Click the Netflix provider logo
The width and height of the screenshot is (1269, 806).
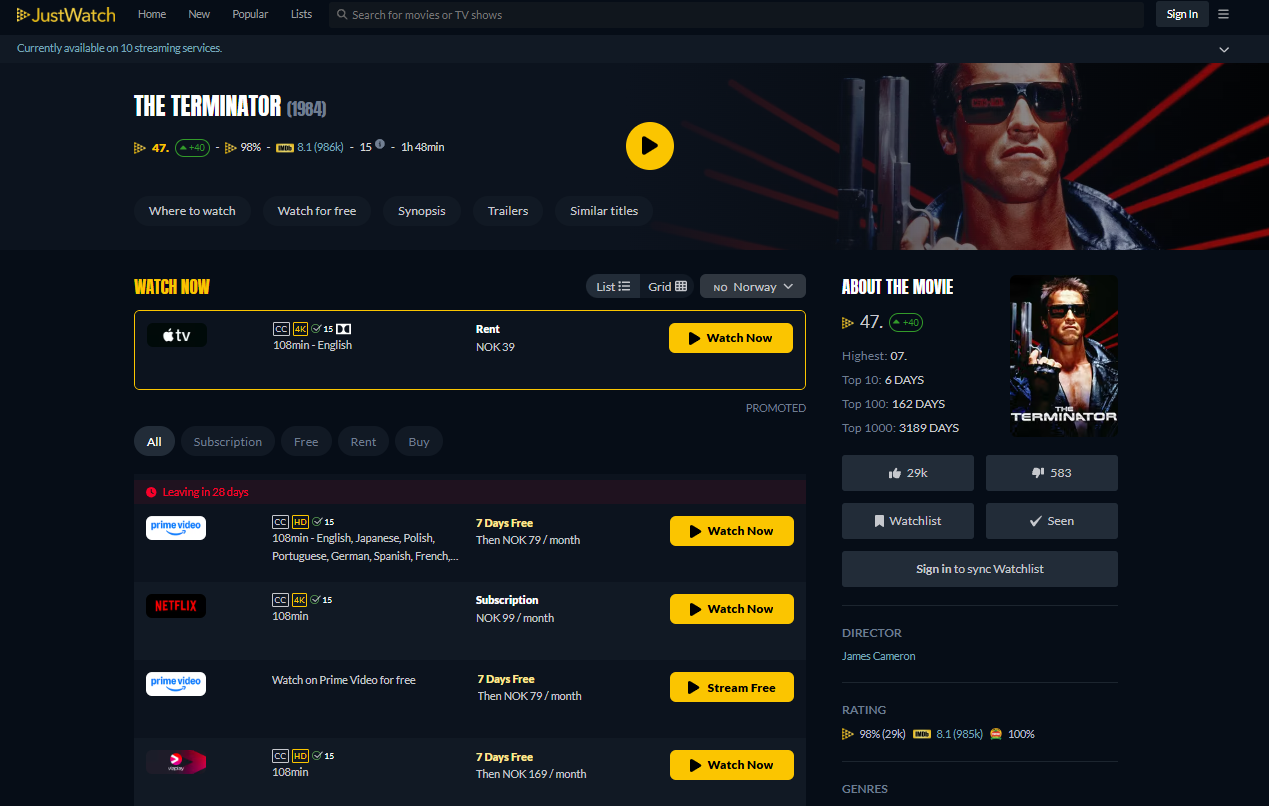click(x=176, y=605)
